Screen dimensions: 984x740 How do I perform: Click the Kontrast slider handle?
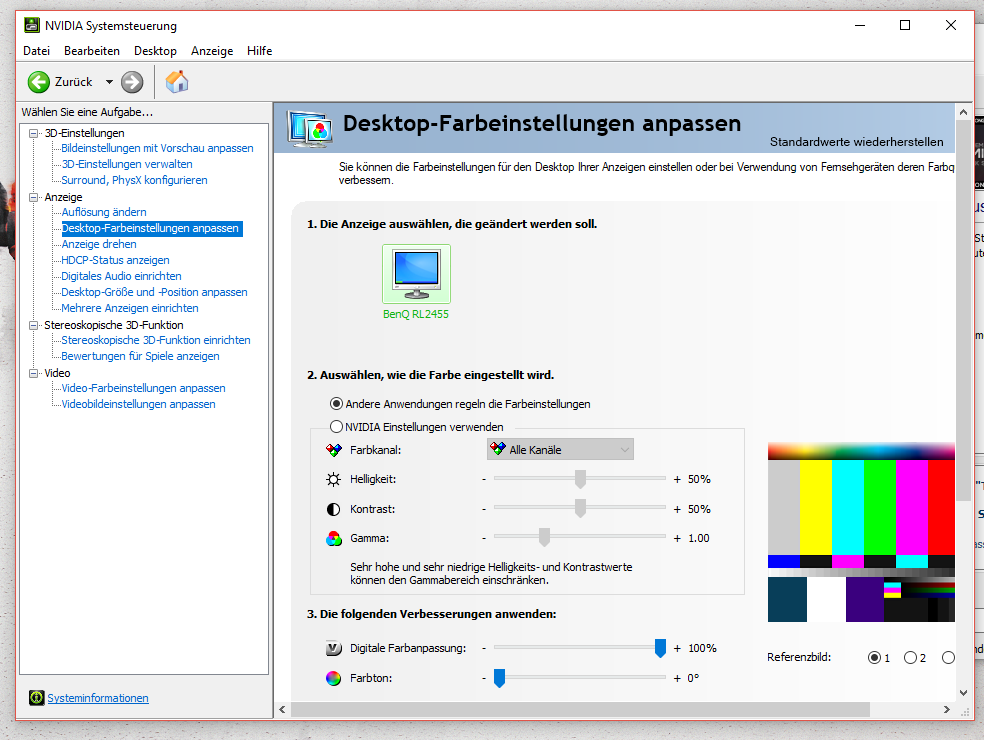click(580, 508)
